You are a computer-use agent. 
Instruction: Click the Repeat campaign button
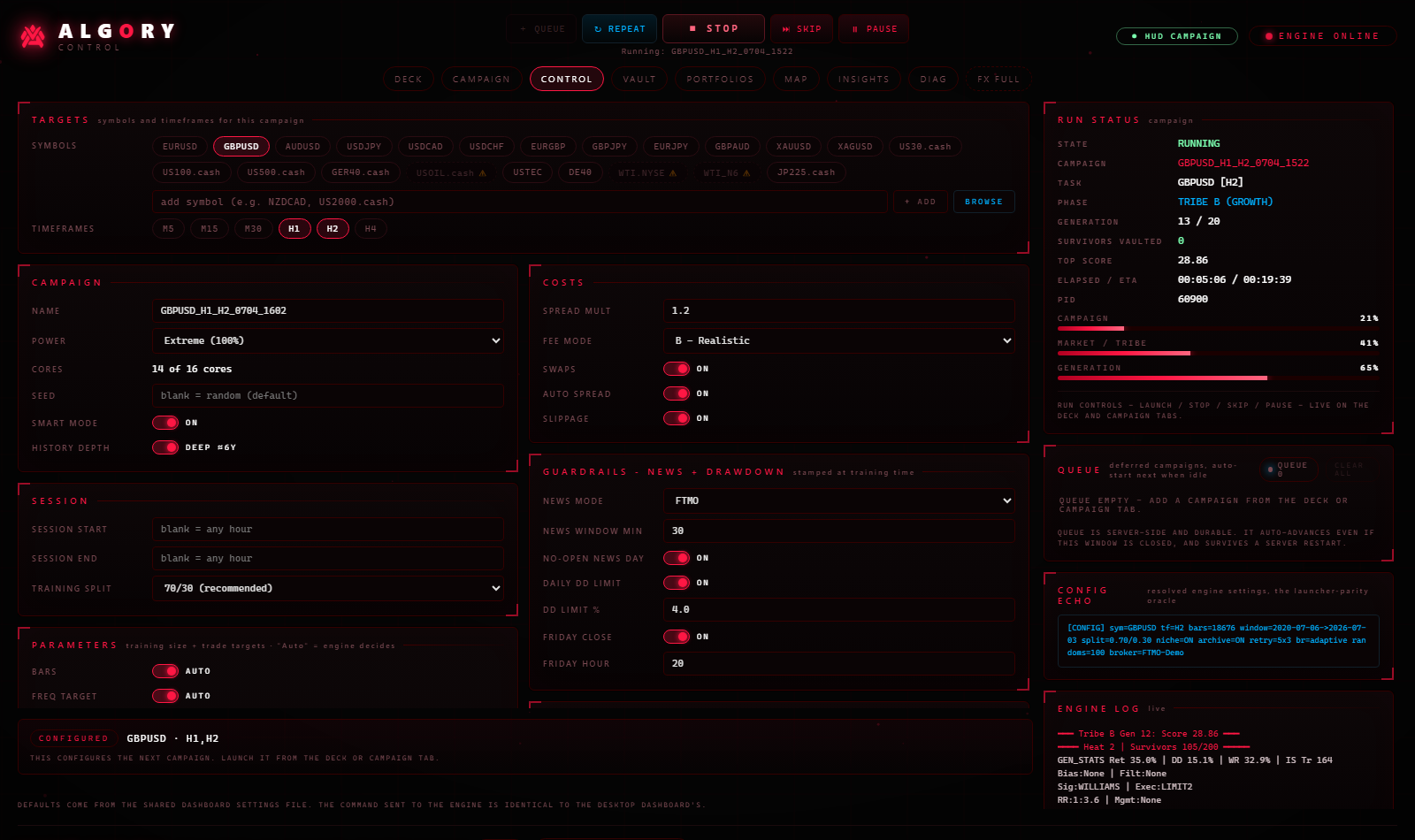point(619,29)
